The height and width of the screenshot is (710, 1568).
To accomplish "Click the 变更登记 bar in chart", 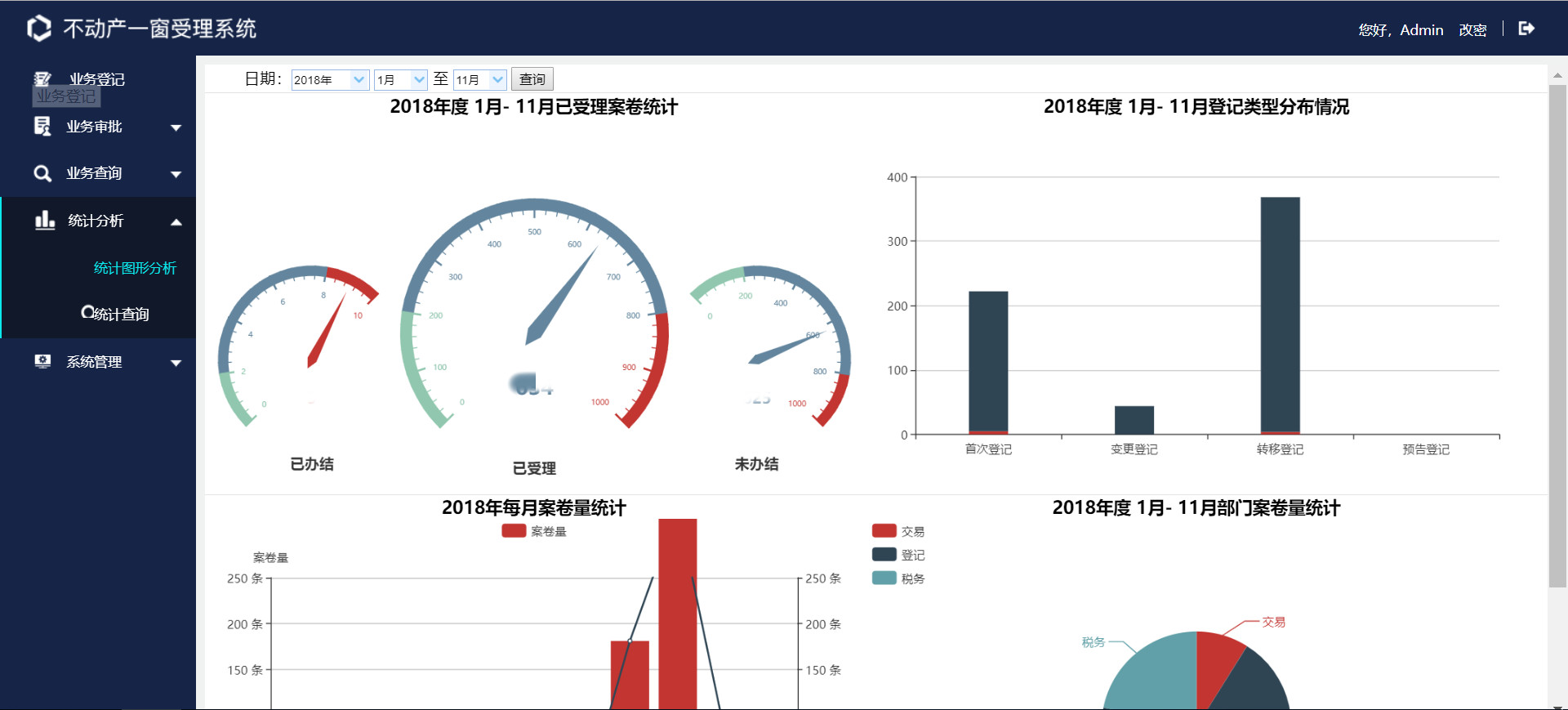I will pos(1134,420).
